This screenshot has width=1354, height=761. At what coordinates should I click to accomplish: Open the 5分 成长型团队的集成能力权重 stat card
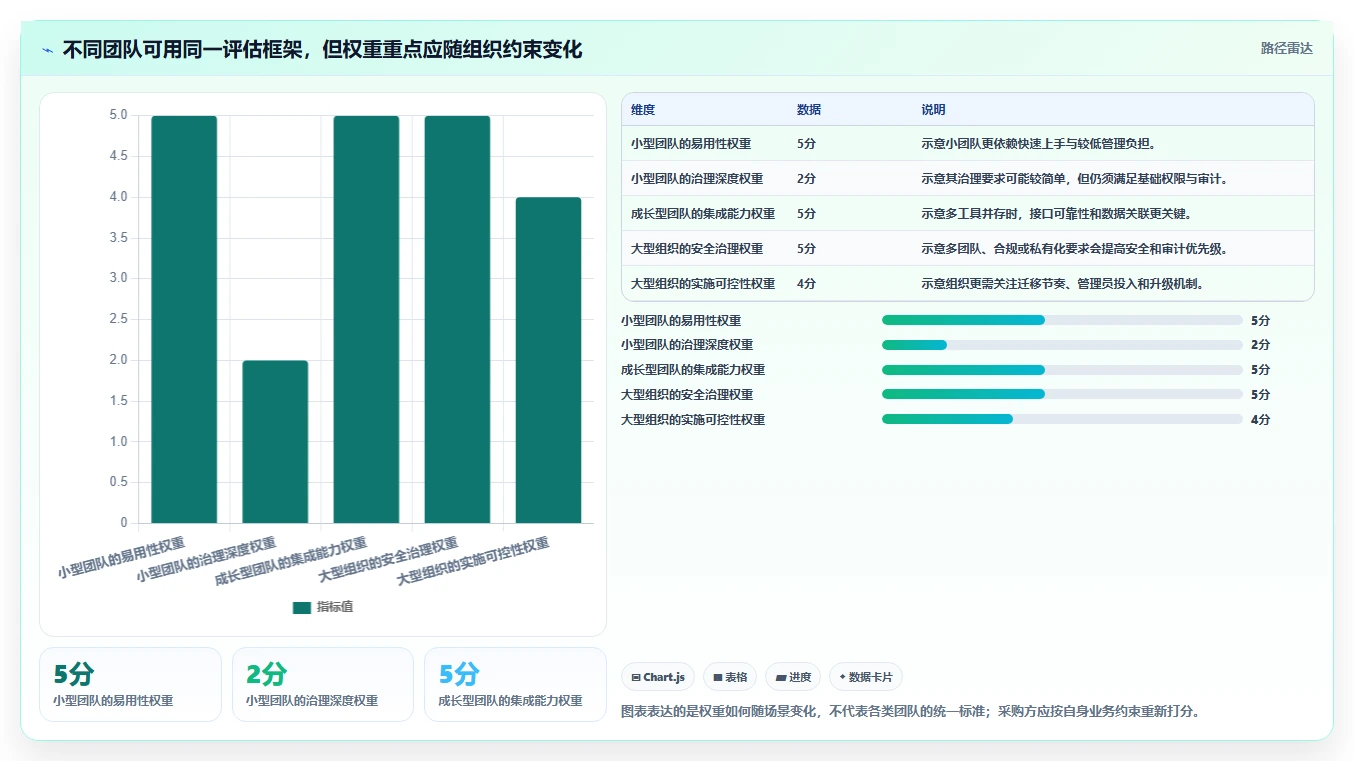click(515, 684)
